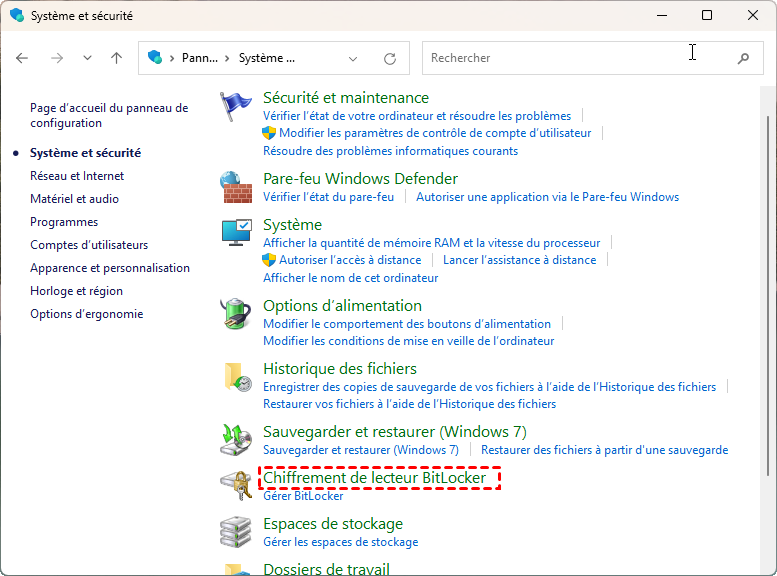Viewport: 777px width, 576px height.
Task: Click the Espaces de stockage drives icon
Action: coord(235,532)
